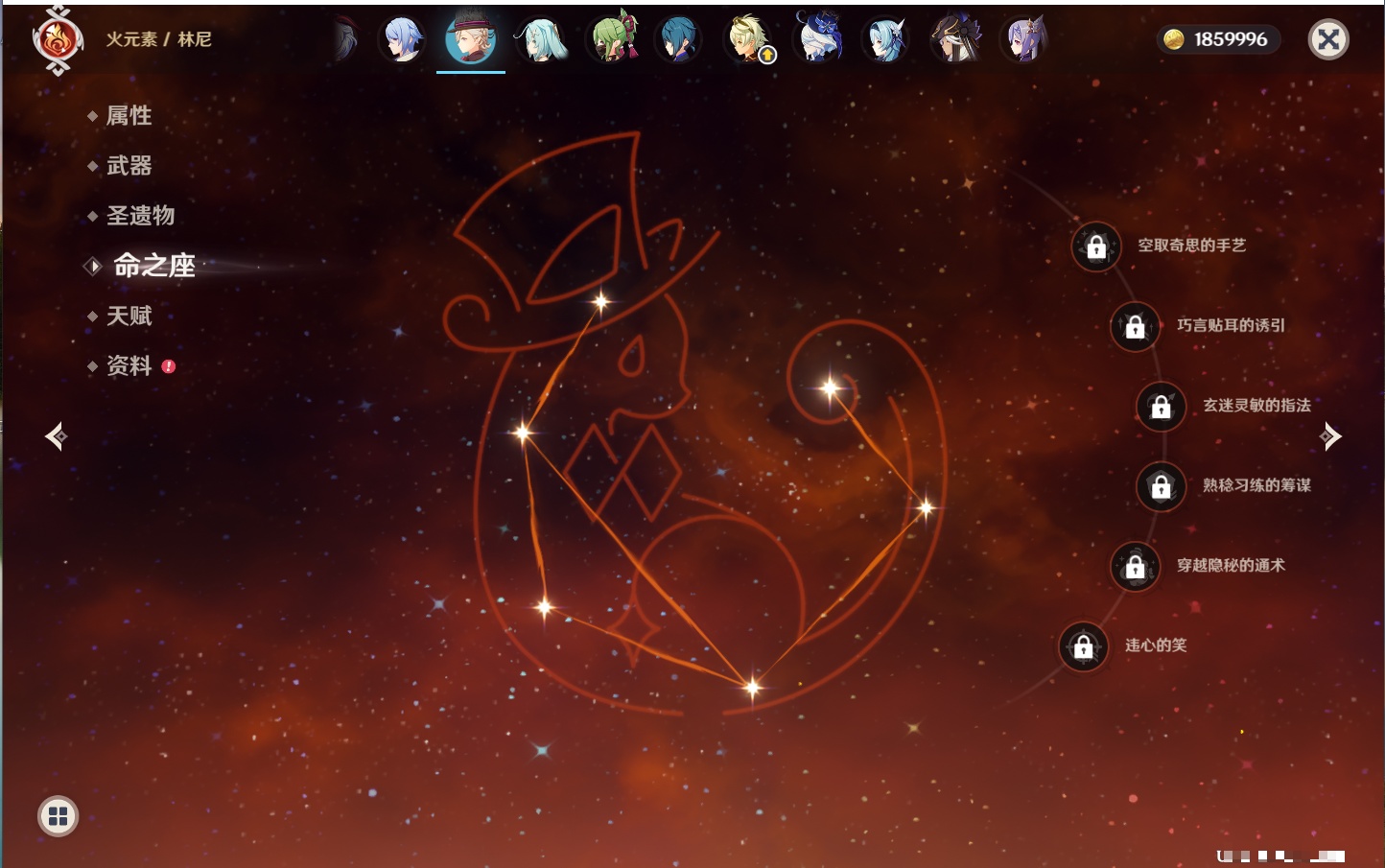Click the 穿越隐秘的通术 label

1232,566
